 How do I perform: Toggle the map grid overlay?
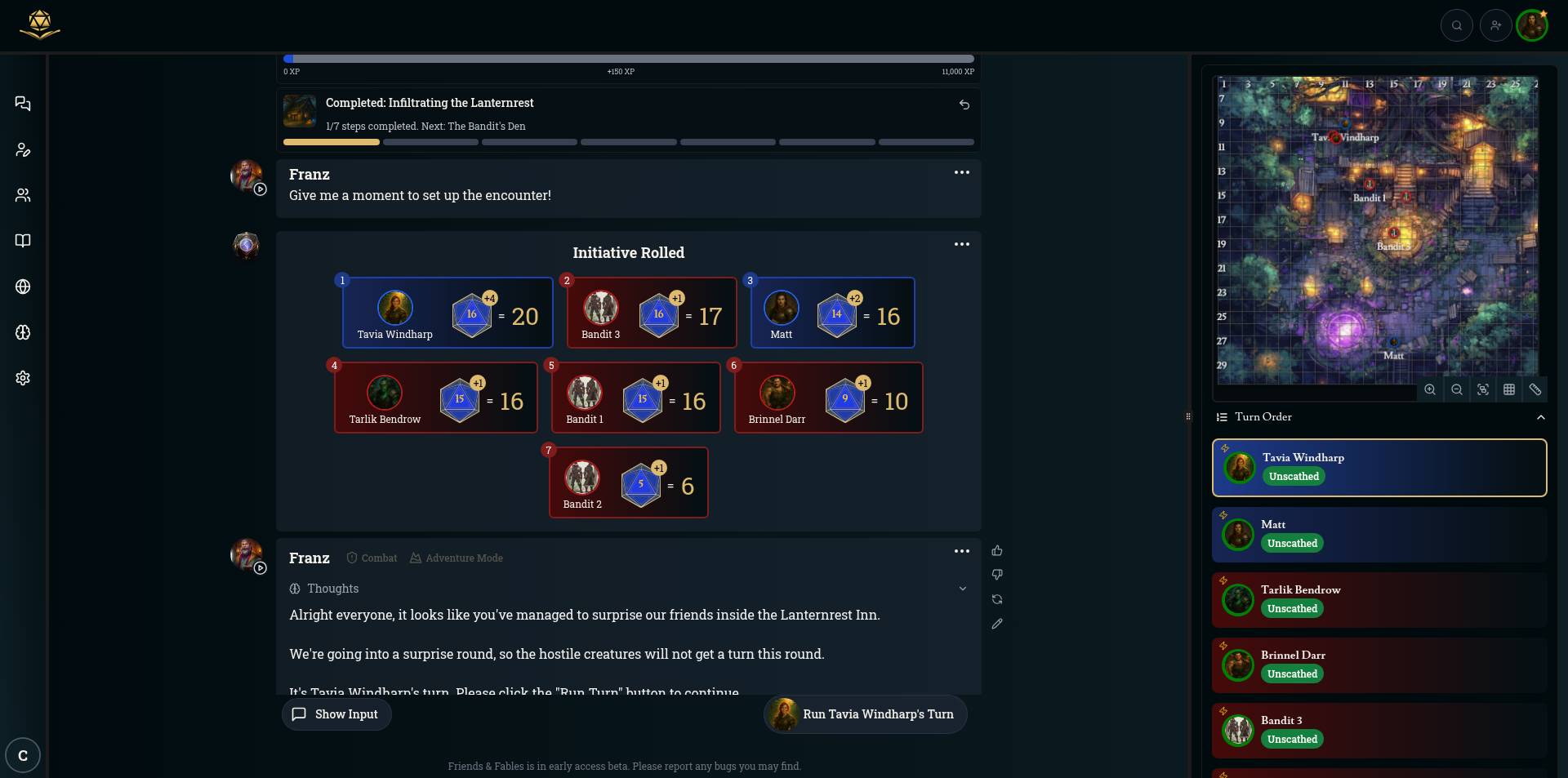[1509, 389]
